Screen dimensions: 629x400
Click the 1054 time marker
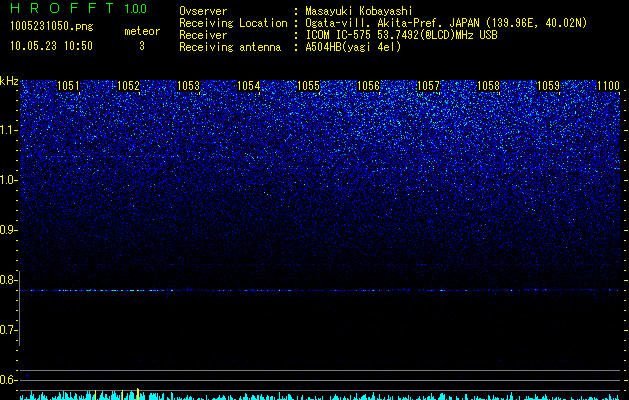[248, 86]
